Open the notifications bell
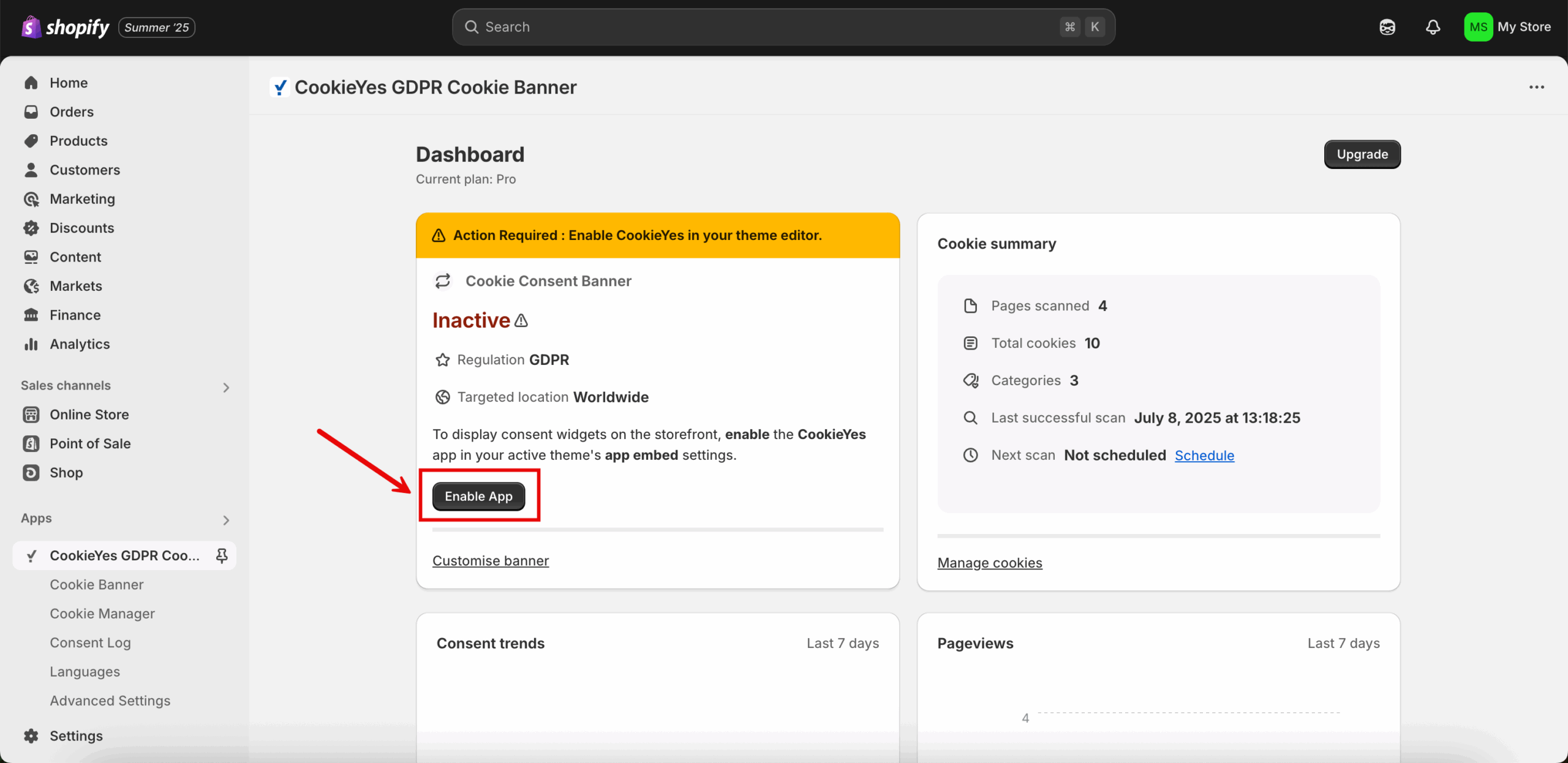 [1433, 27]
